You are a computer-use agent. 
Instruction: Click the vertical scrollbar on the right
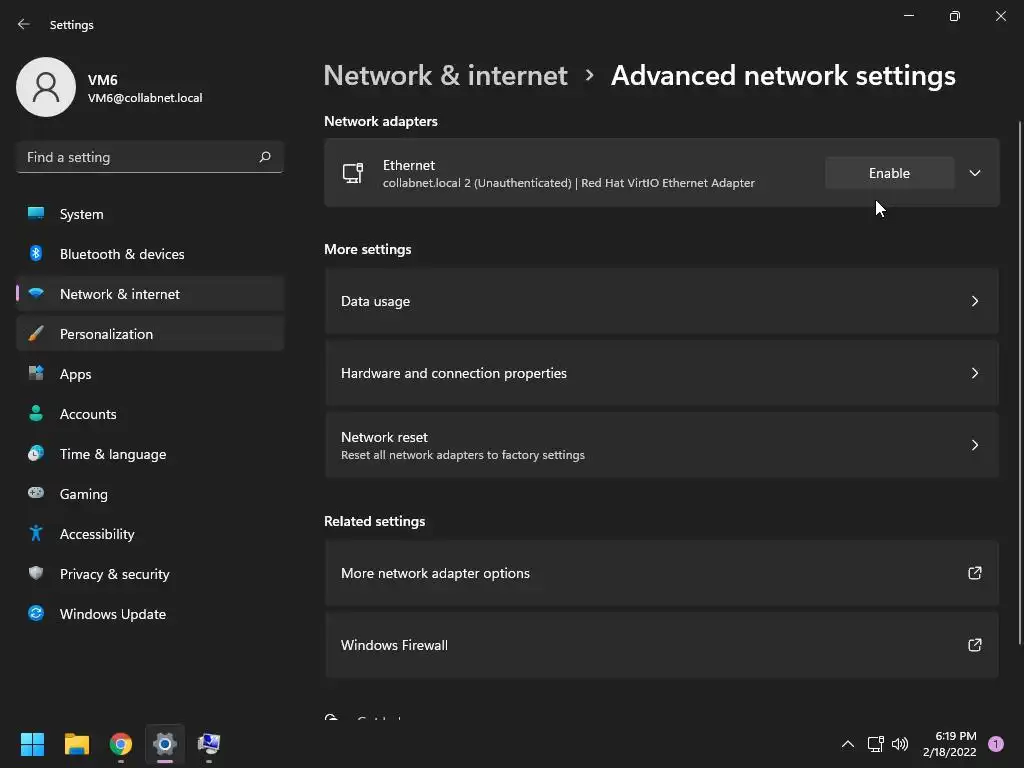pos(1020,380)
